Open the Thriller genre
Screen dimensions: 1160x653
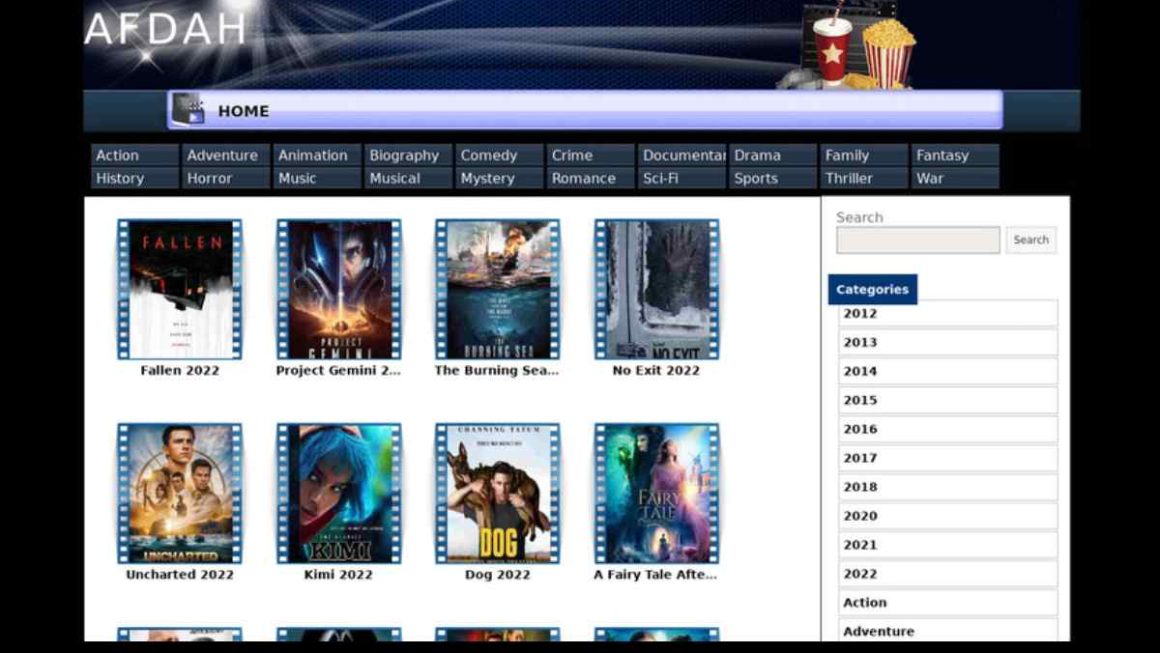[x=864, y=178]
